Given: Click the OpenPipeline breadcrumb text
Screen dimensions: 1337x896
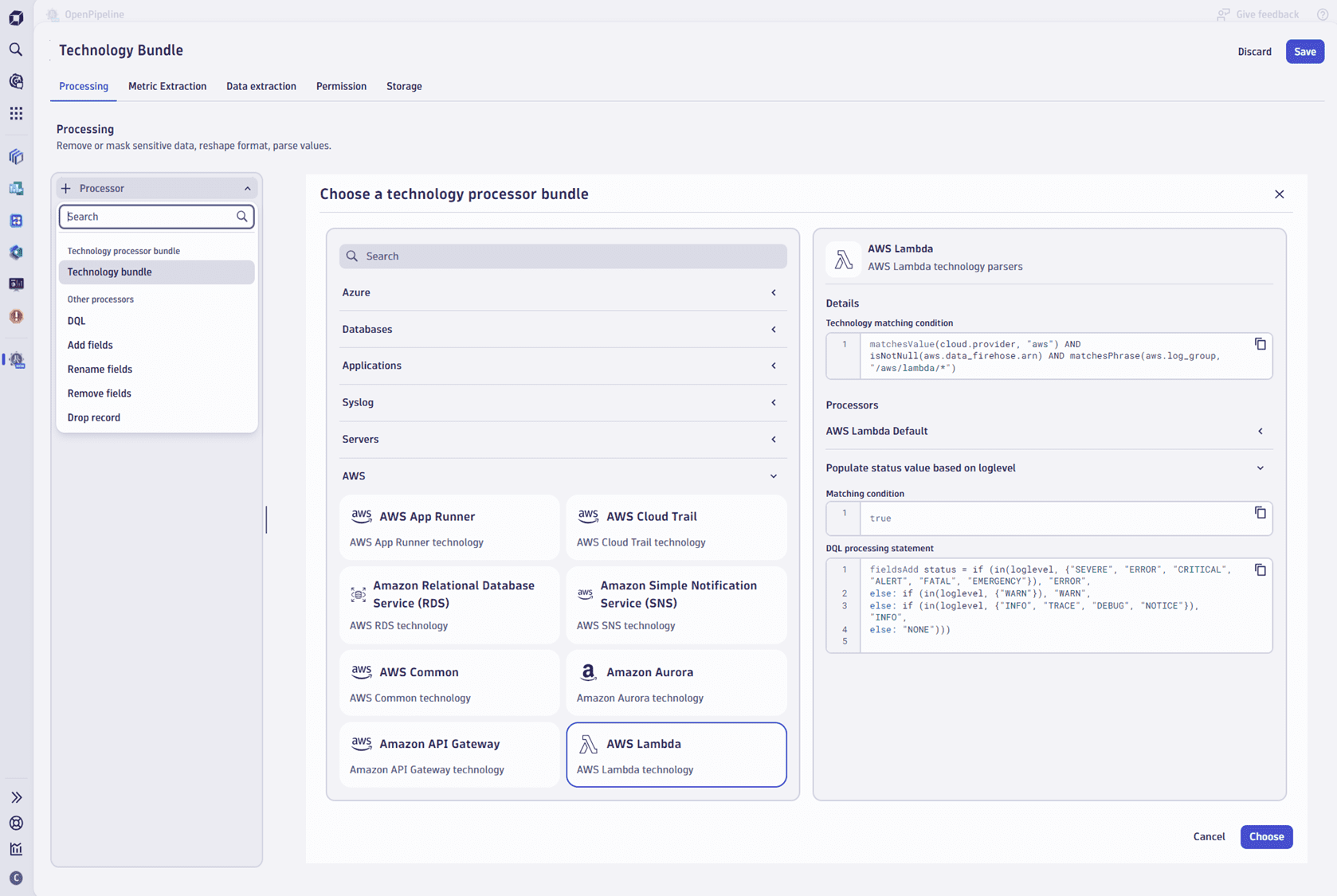Looking at the screenshot, I should pyautogui.click(x=94, y=14).
